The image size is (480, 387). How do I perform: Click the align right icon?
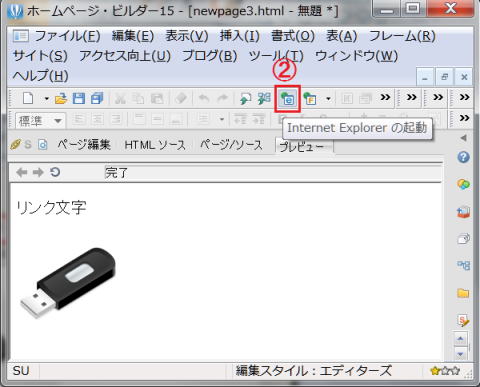click(x=116, y=119)
